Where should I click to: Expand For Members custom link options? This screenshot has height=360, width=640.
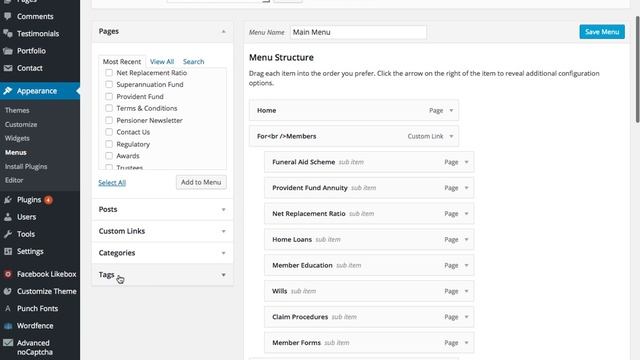click(x=451, y=136)
